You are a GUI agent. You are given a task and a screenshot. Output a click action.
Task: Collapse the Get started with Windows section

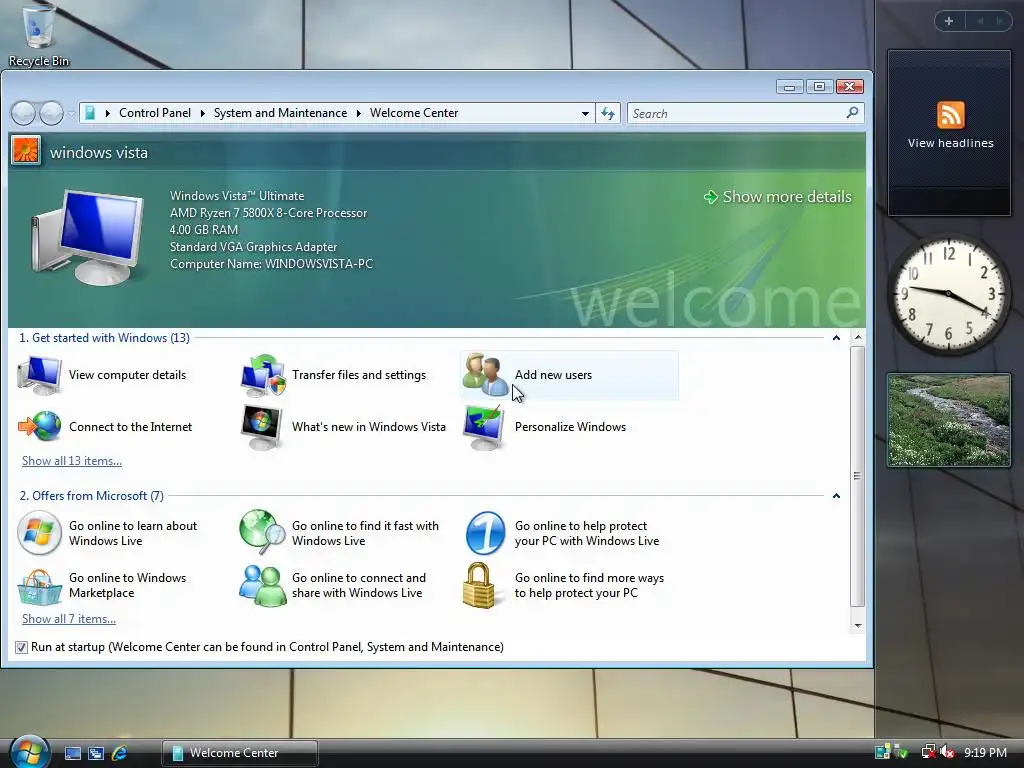click(836, 338)
